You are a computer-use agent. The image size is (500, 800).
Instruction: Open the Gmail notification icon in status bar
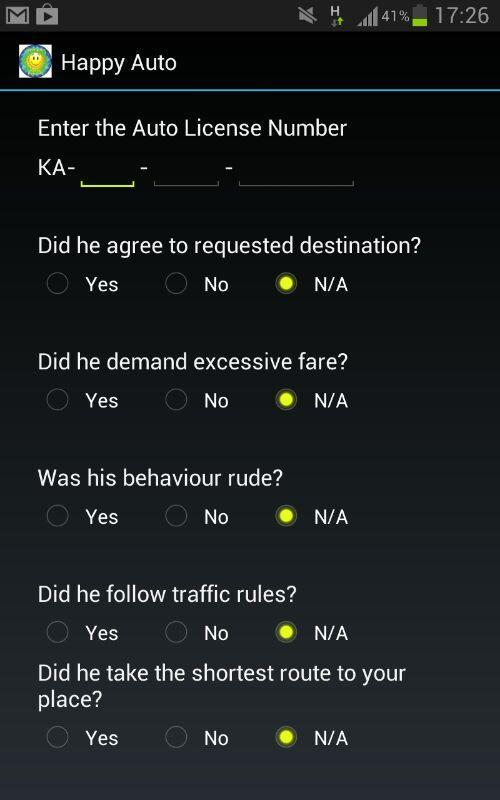[17, 15]
